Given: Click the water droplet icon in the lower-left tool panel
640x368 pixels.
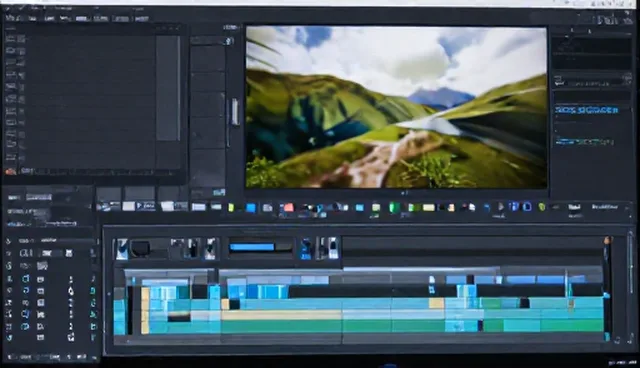Looking at the screenshot, I should pyautogui.click(x=71, y=291).
